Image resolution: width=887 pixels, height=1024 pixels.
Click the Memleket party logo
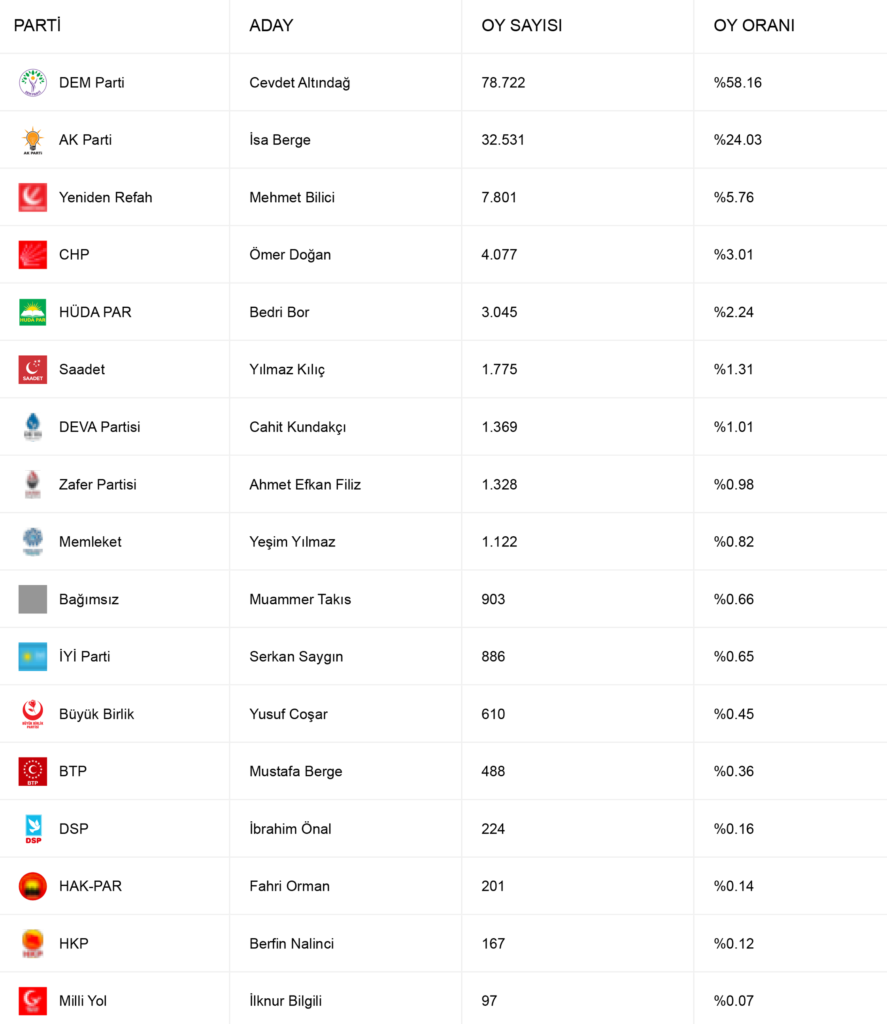[x=33, y=542]
